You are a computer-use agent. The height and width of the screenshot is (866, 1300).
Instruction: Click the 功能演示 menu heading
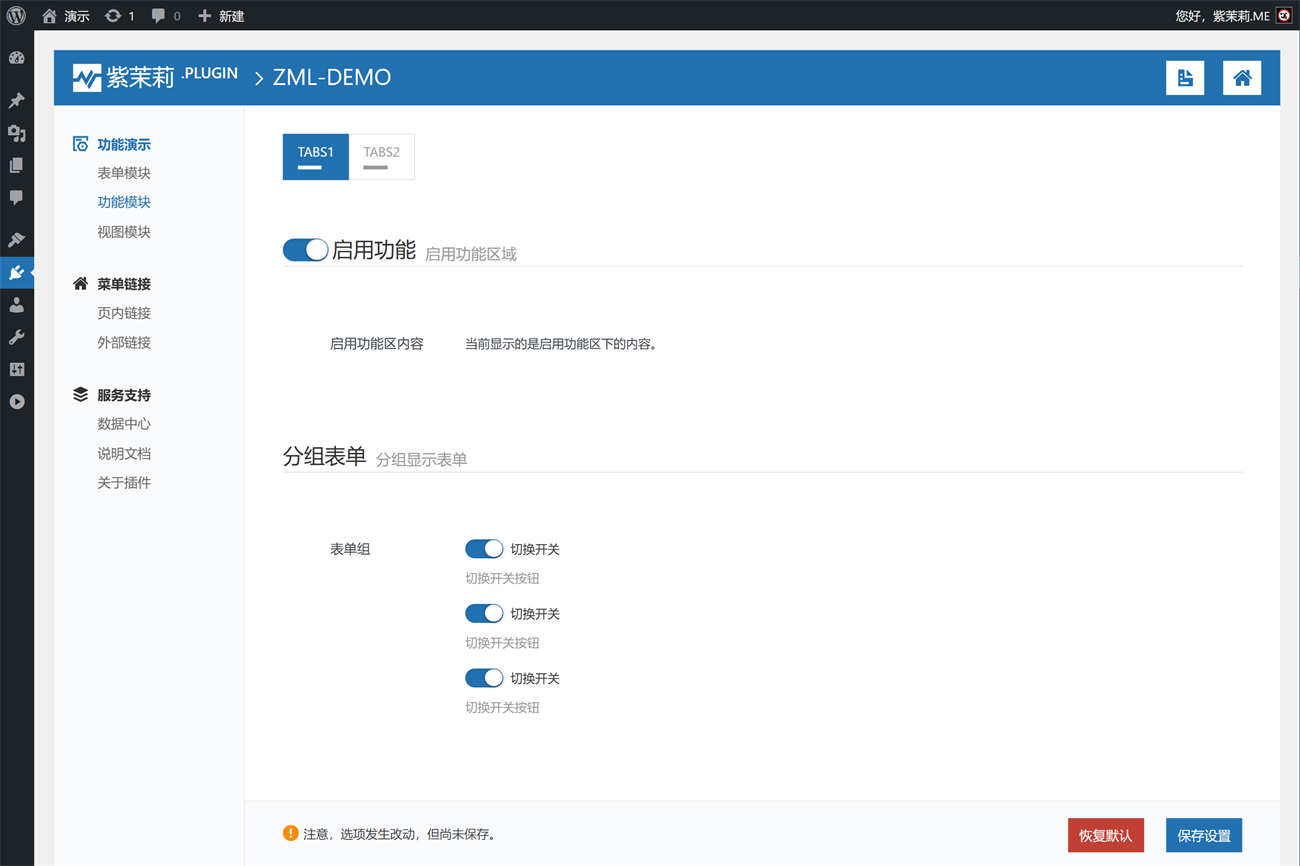pos(124,145)
